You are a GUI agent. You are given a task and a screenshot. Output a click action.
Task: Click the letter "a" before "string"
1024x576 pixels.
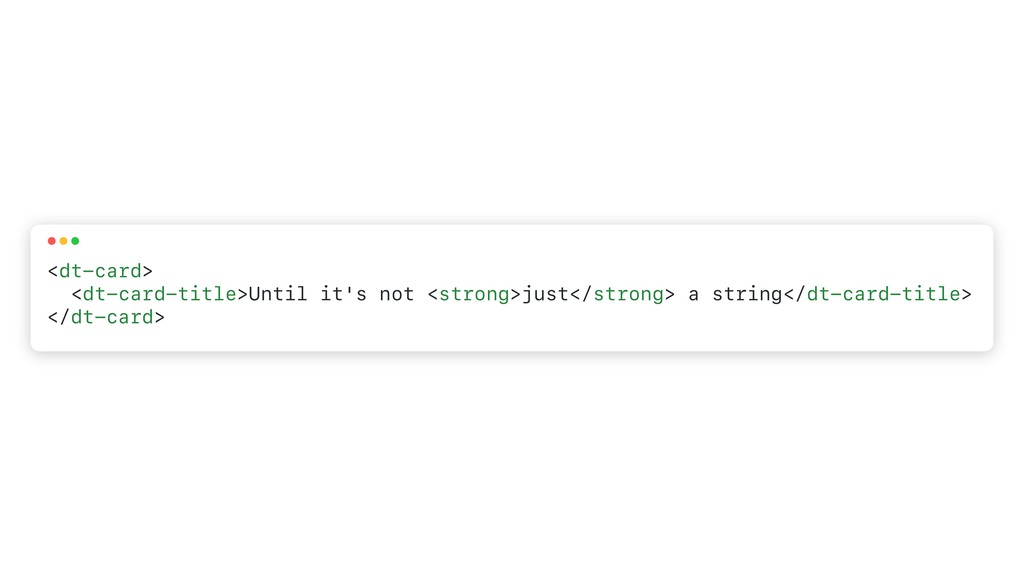(x=693, y=294)
